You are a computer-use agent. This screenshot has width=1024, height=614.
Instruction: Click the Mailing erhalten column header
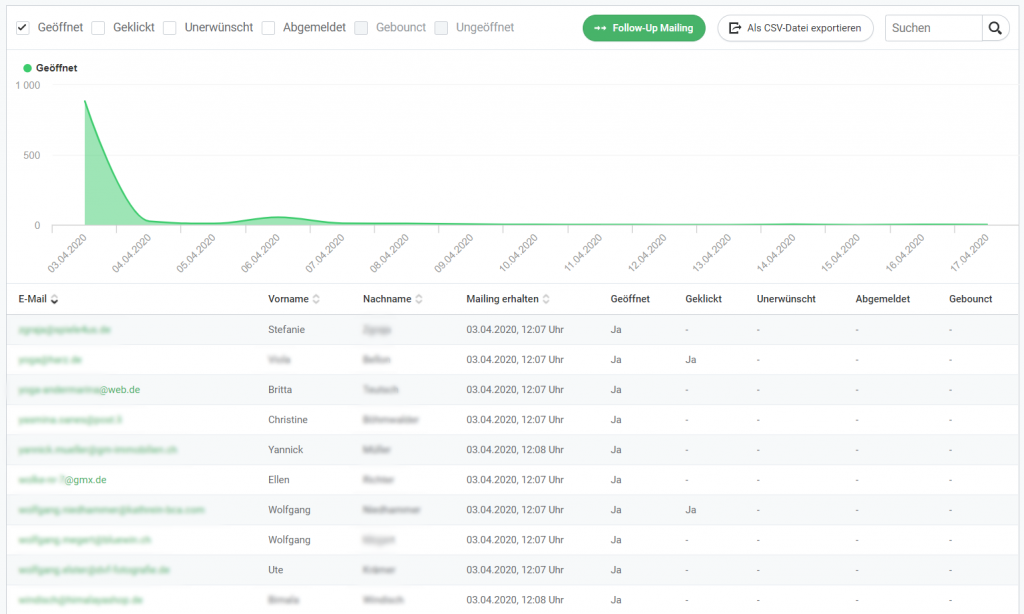pos(502,299)
